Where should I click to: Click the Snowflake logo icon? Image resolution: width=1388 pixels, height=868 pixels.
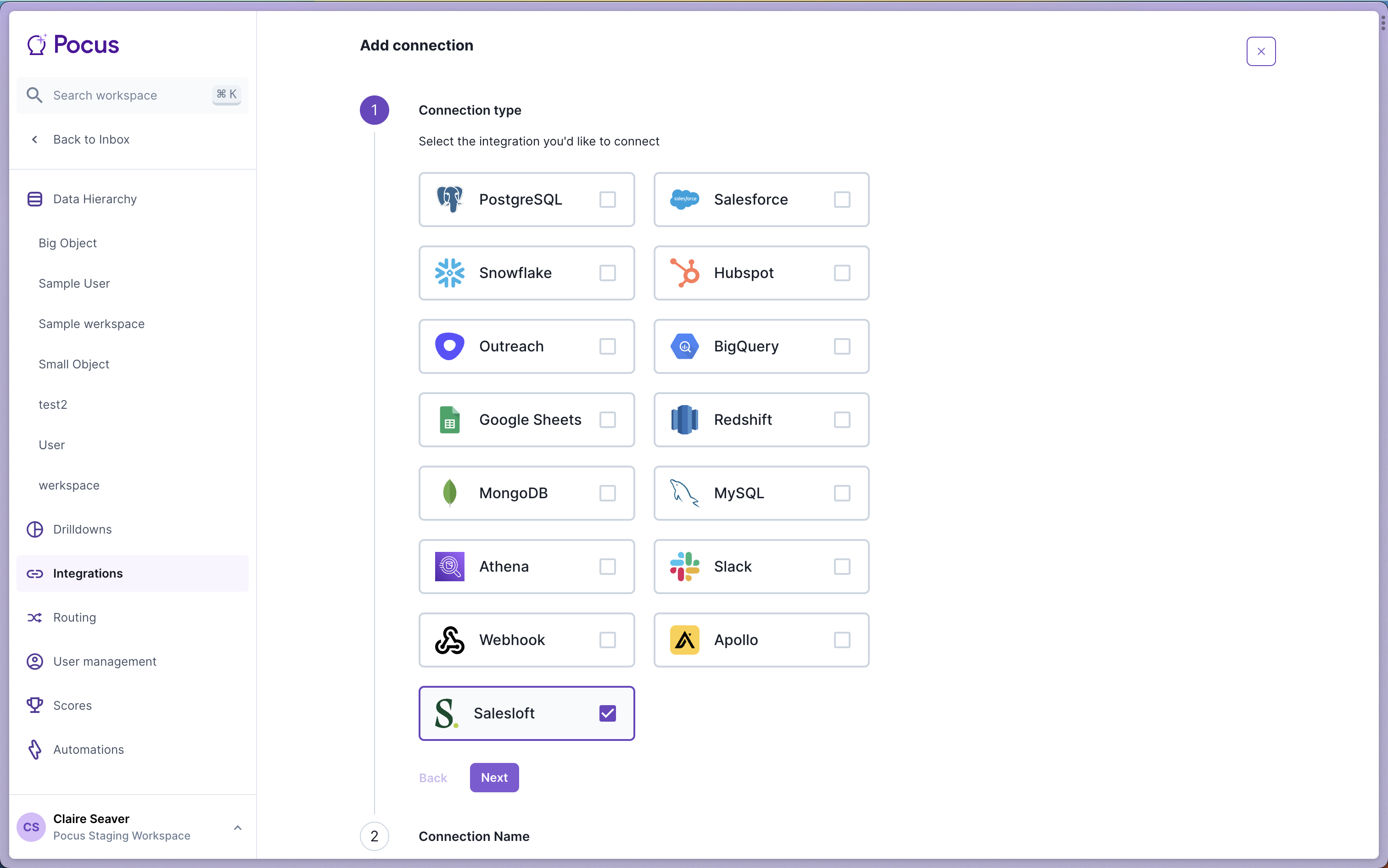pos(449,273)
